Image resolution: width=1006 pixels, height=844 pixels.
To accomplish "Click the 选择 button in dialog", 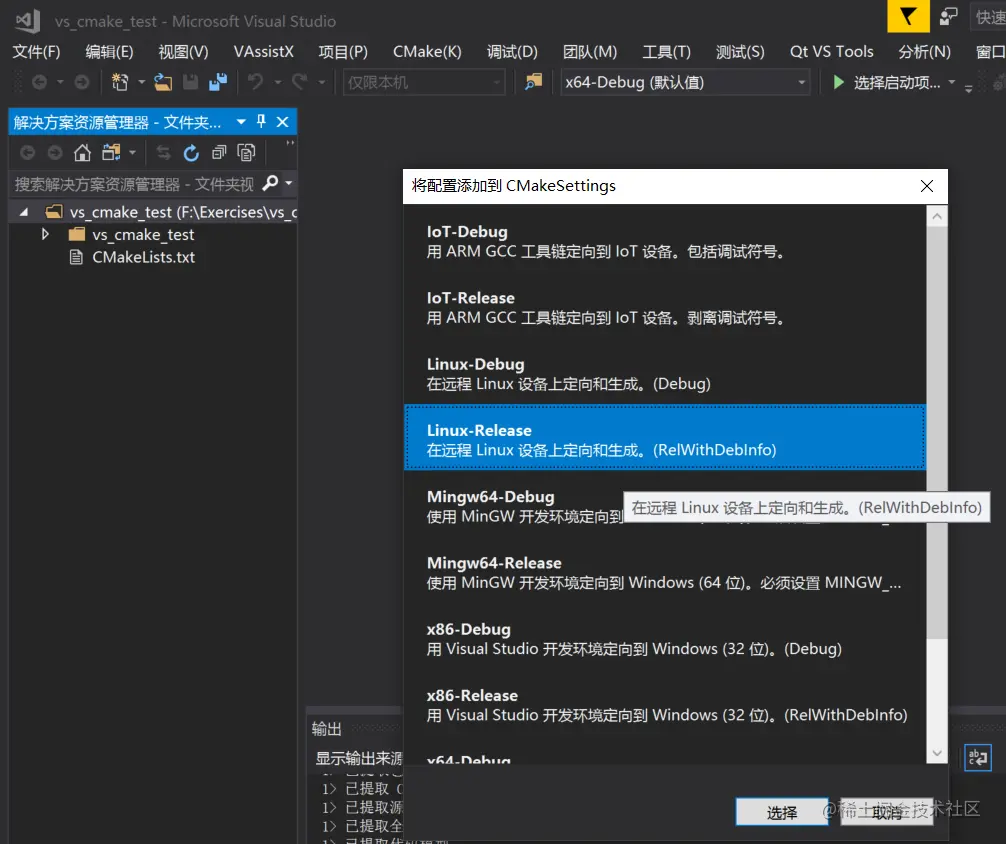I will [x=782, y=813].
